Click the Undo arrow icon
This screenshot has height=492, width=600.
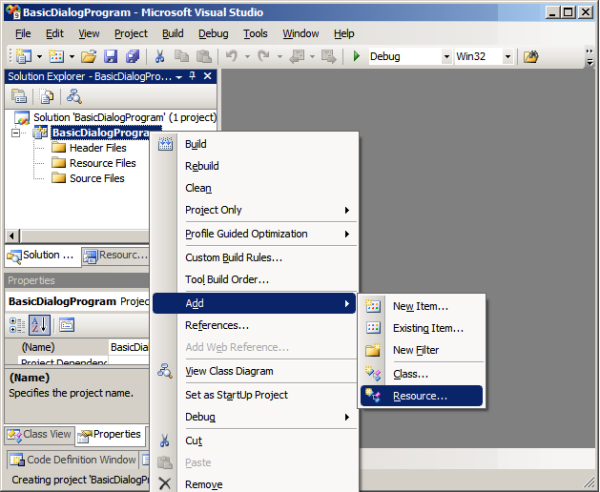click(232, 56)
